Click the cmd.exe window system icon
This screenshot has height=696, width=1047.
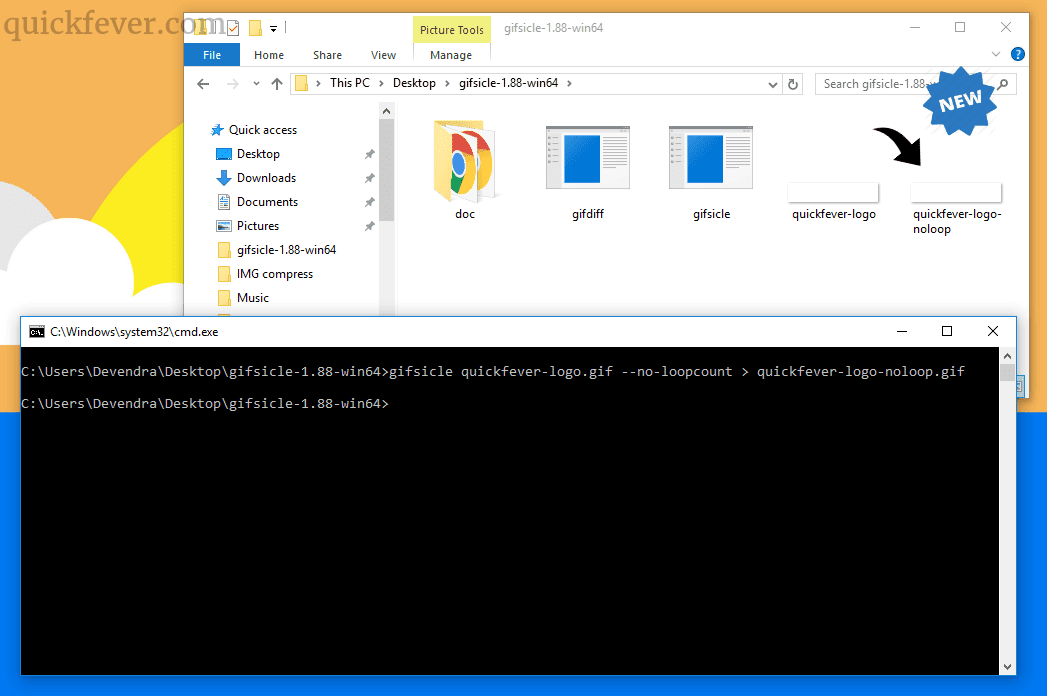click(37, 332)
